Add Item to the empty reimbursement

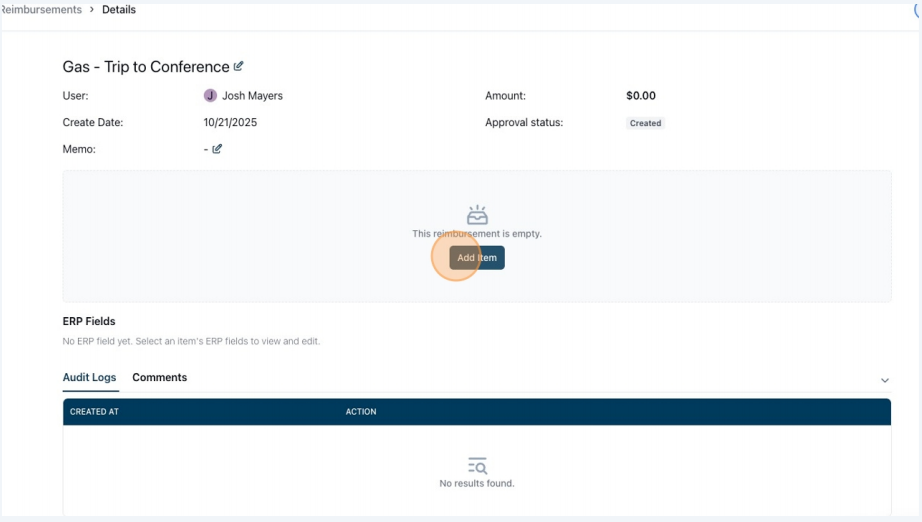point(477,257)
